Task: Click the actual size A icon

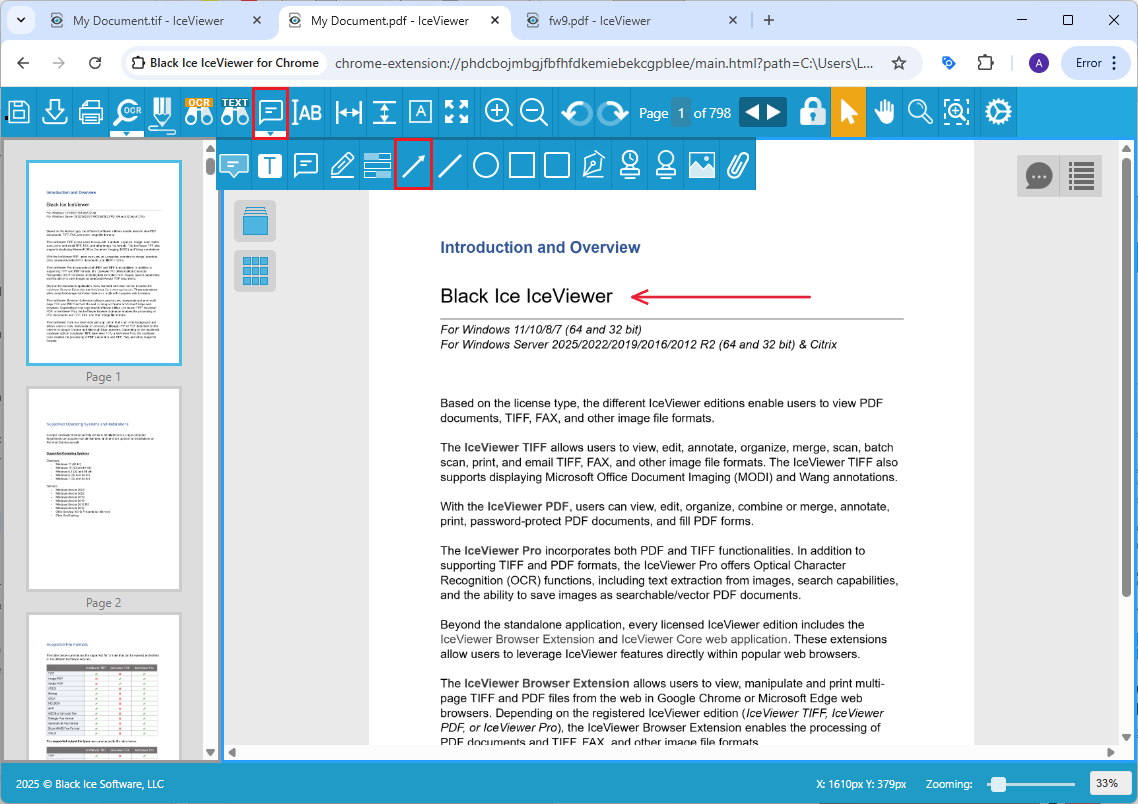Action: pyautogui.click(x=420, y=112)
